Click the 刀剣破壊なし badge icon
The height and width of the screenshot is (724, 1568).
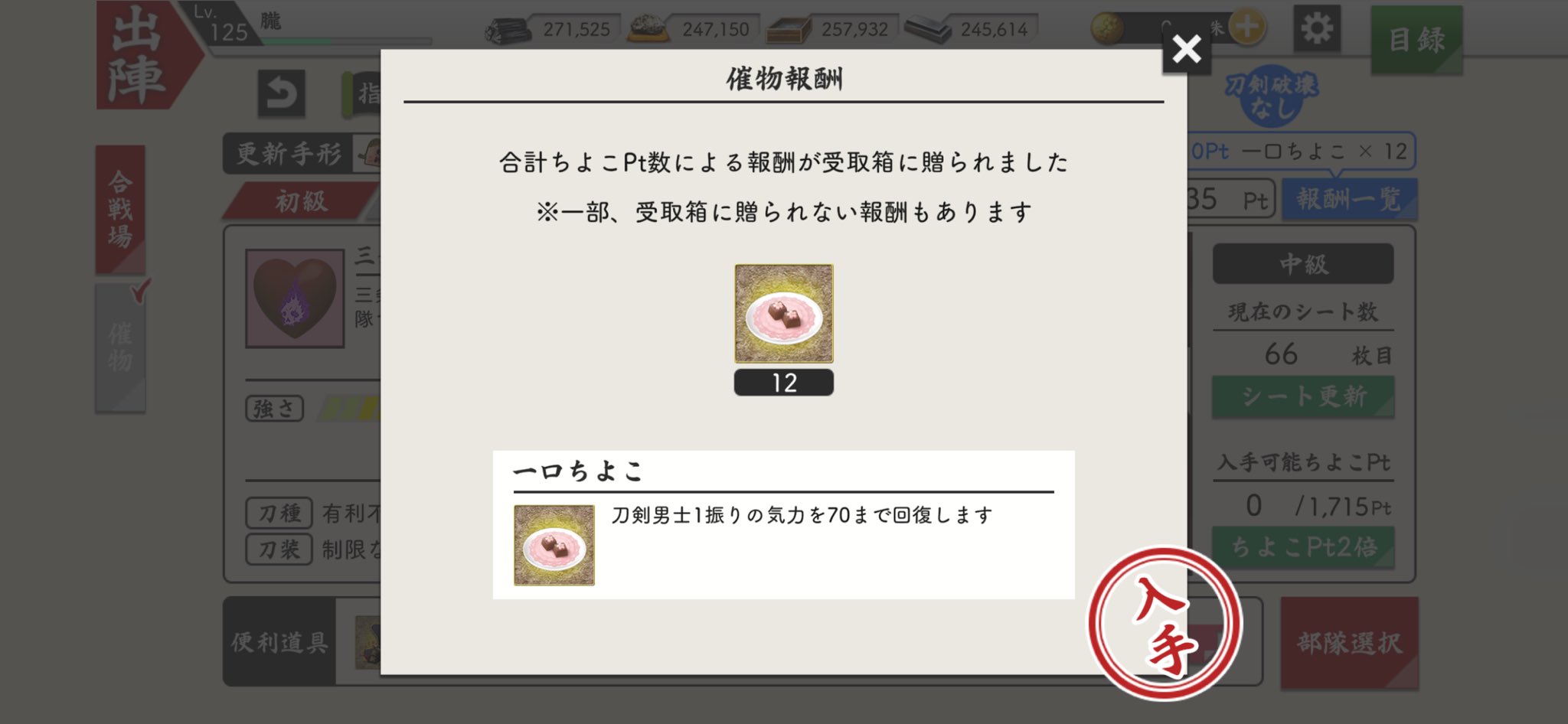[x=1272, y=96]
